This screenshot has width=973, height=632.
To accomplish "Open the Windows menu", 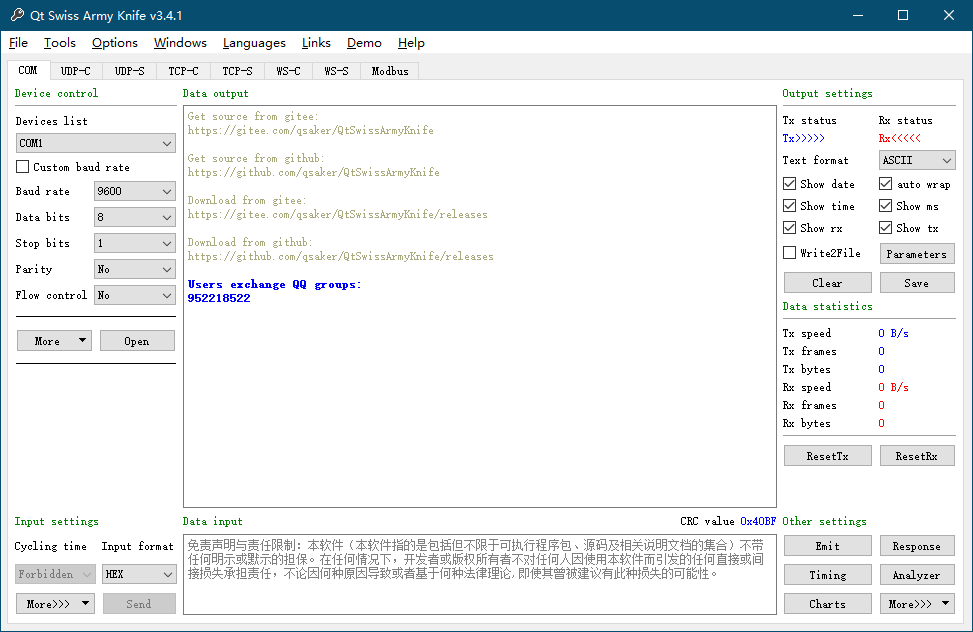I will tap(180, 43).
